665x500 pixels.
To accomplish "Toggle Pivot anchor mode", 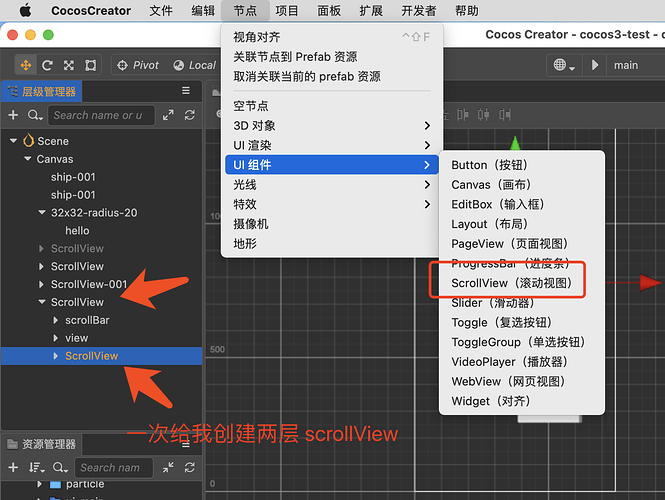I will point(138,65).
